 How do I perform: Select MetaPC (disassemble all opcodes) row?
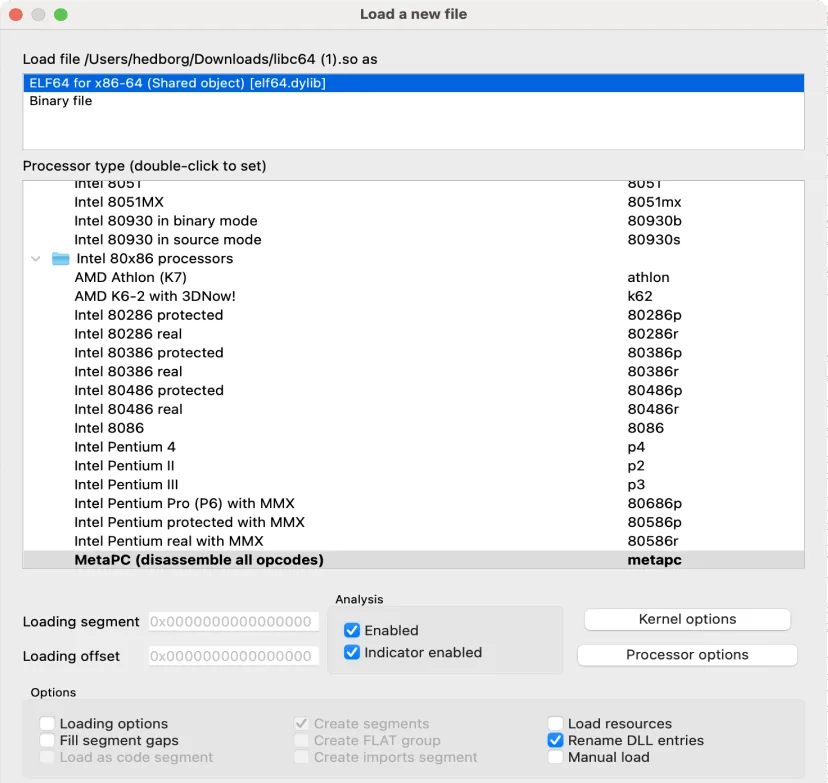[x=413, y=560]
